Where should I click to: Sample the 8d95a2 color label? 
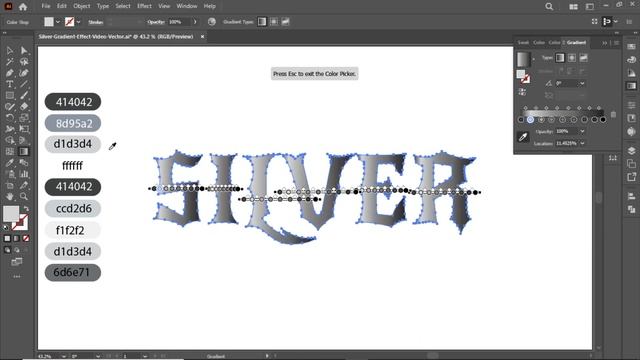pos(73,123)
